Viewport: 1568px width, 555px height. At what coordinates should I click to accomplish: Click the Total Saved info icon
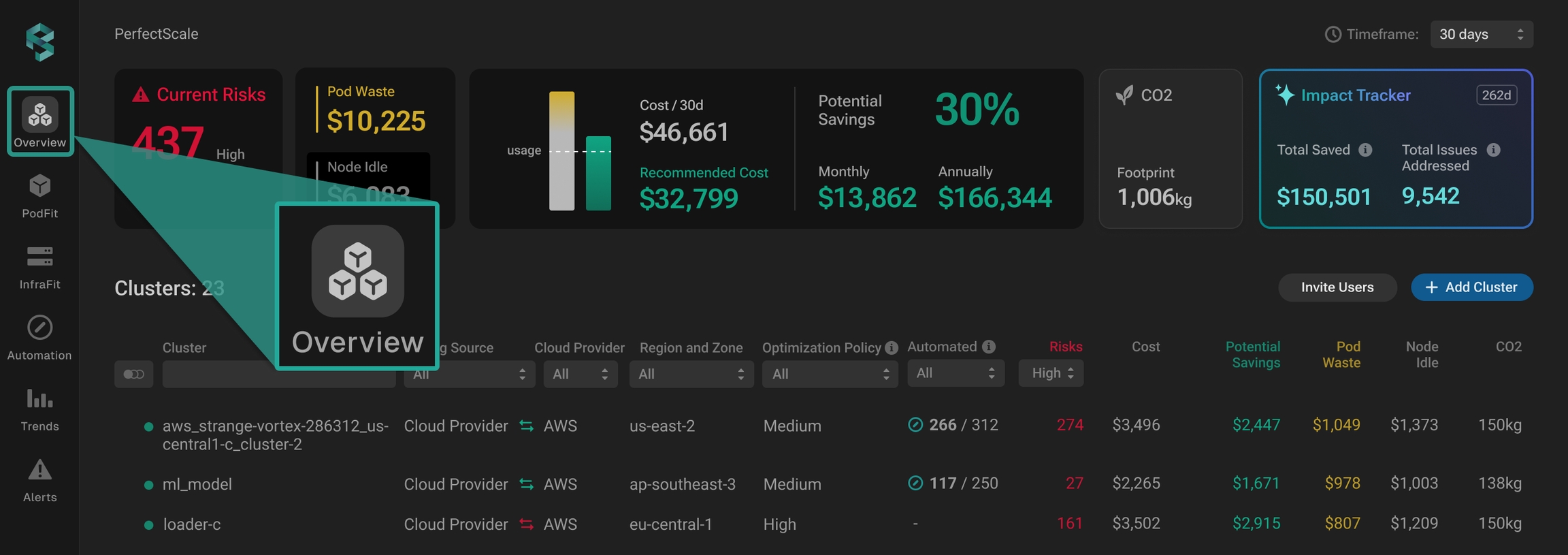(x=1365, y=150)
